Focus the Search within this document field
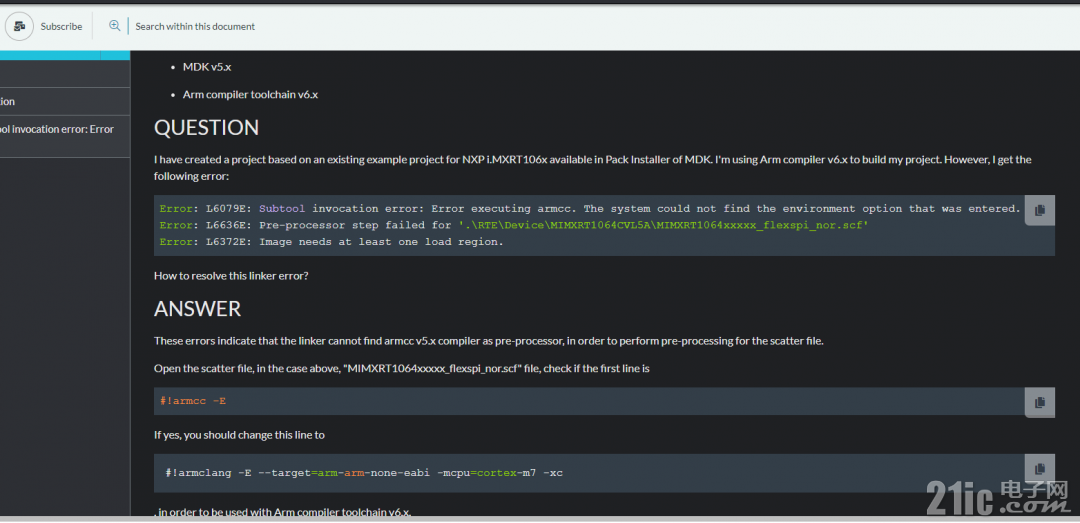The height and width of the screenshot is (523, 1080). [195, 26]
